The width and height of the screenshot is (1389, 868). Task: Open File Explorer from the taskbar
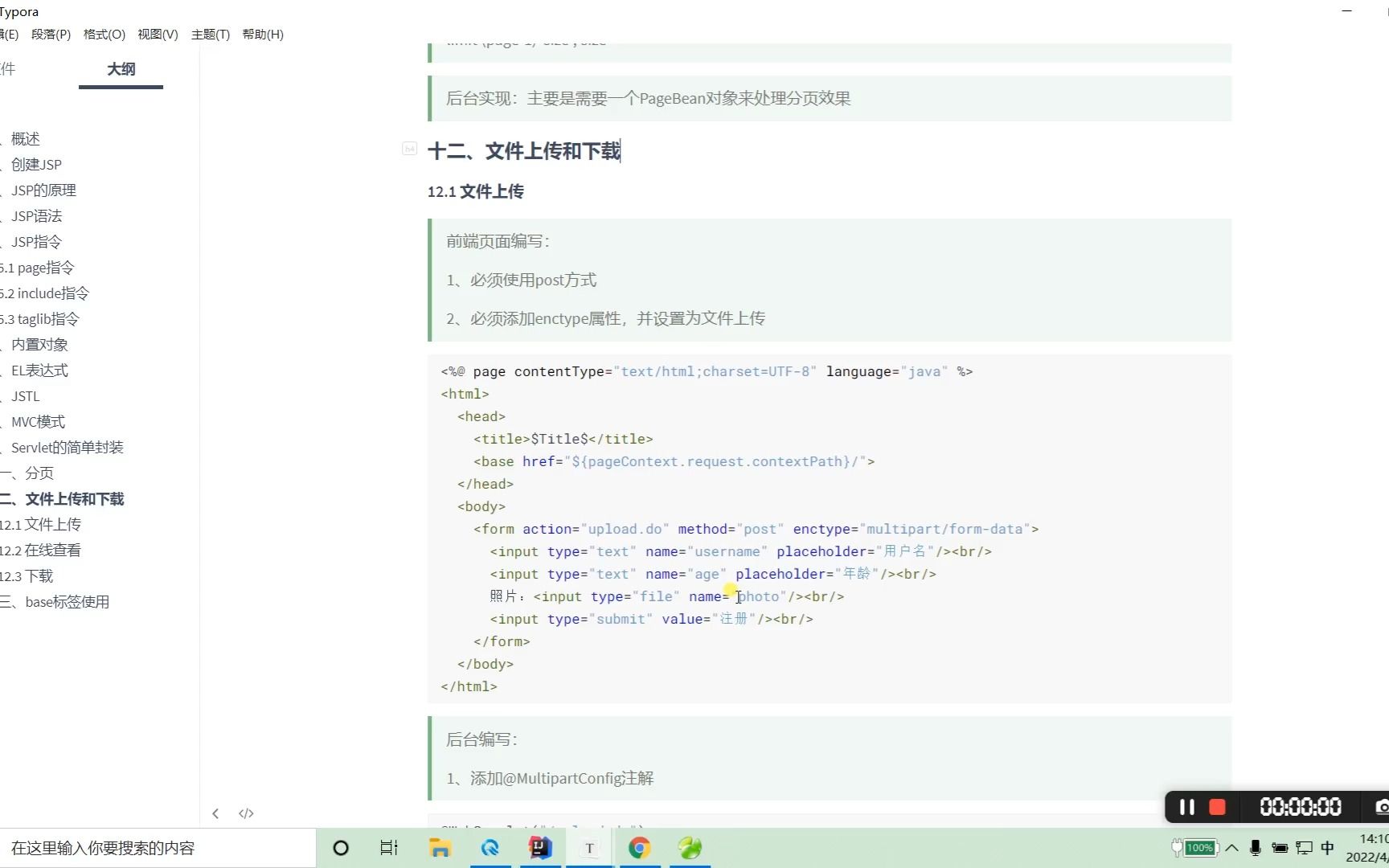(440, 848)
